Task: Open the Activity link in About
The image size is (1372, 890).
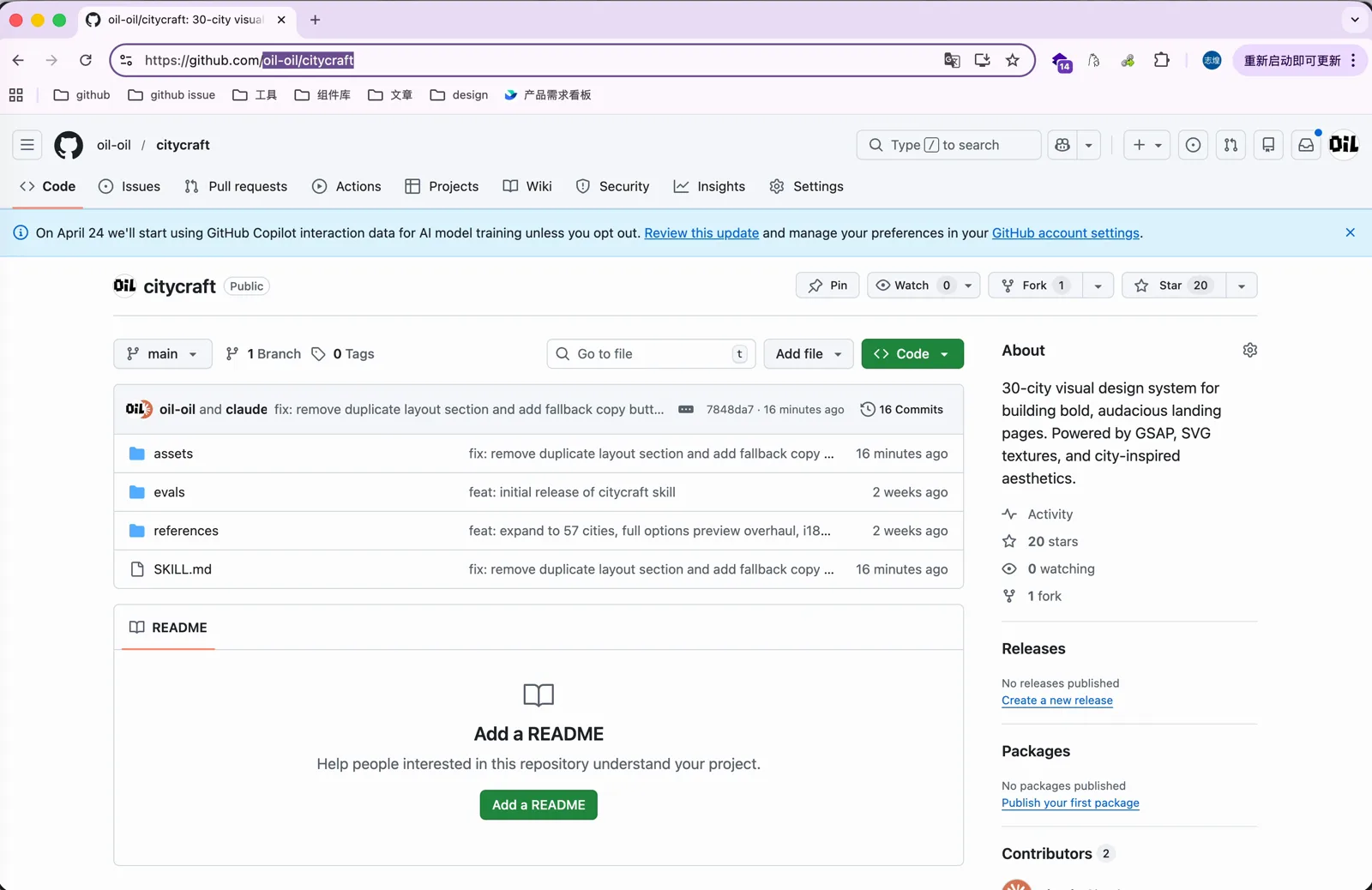Action: coord(1038,514)
